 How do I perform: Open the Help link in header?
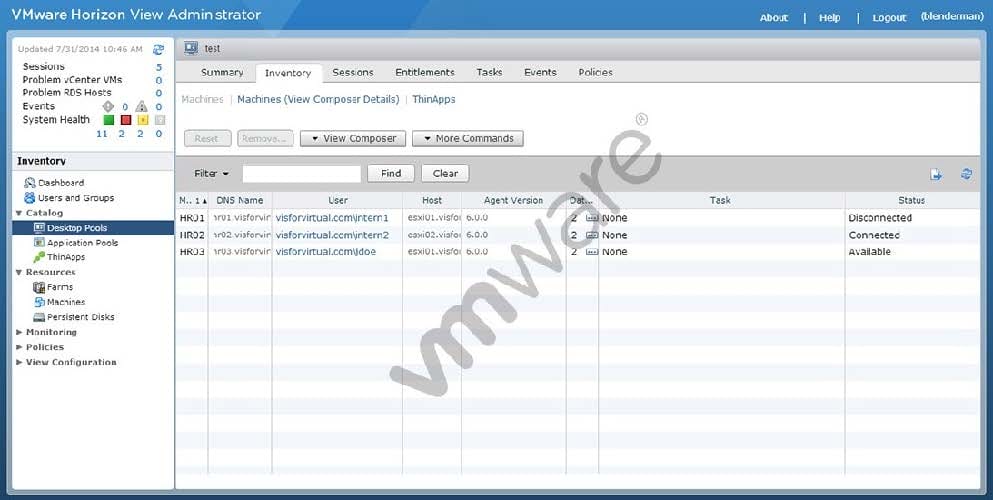[829, 18]
